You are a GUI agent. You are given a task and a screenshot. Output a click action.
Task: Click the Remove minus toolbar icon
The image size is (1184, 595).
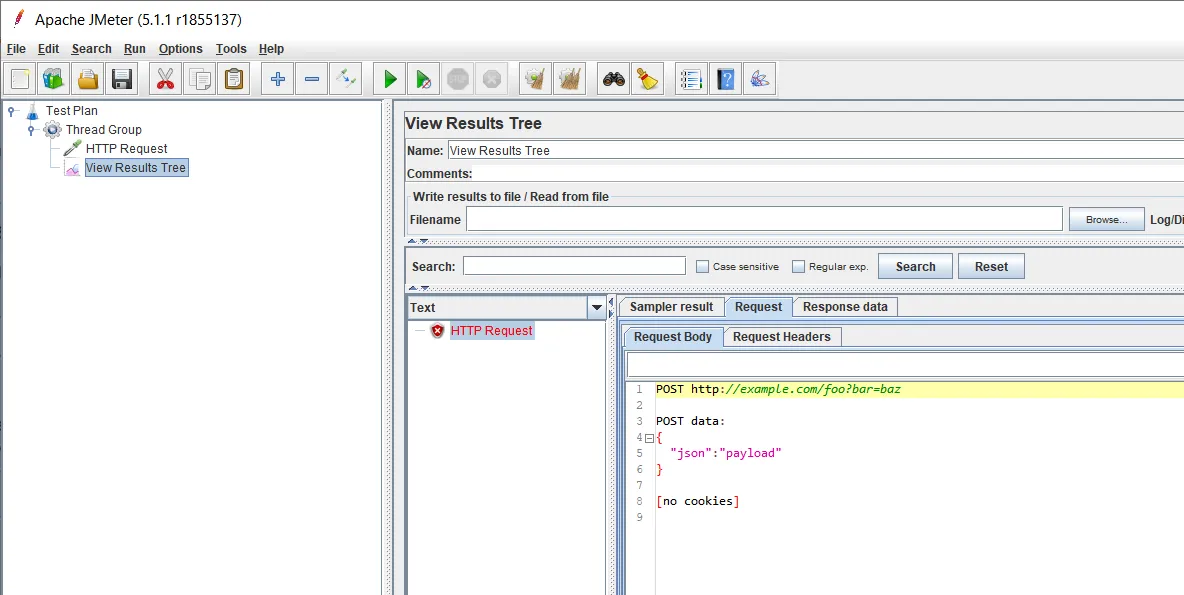coord(312,79)
